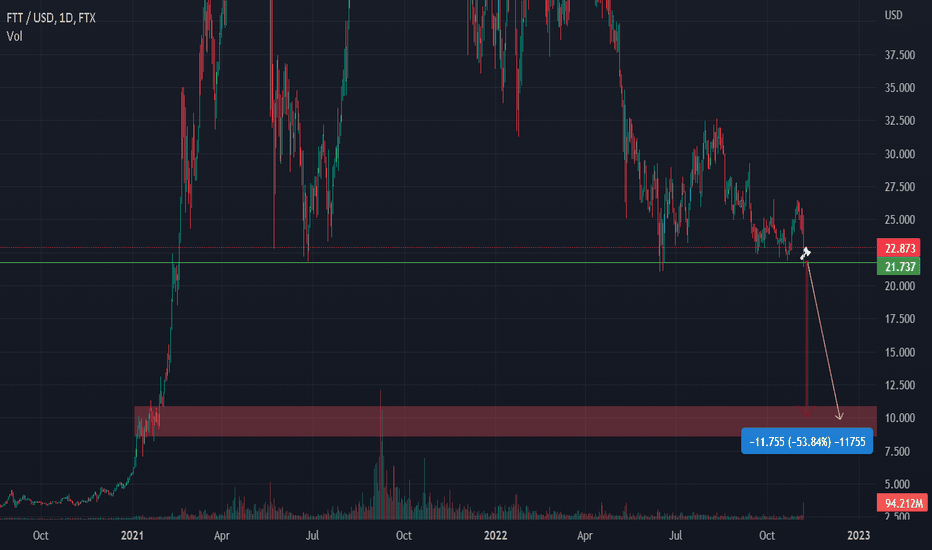Click the Vol indicator label
The width and height of the screenshot is (932, 550).
(x=14, y=36)
